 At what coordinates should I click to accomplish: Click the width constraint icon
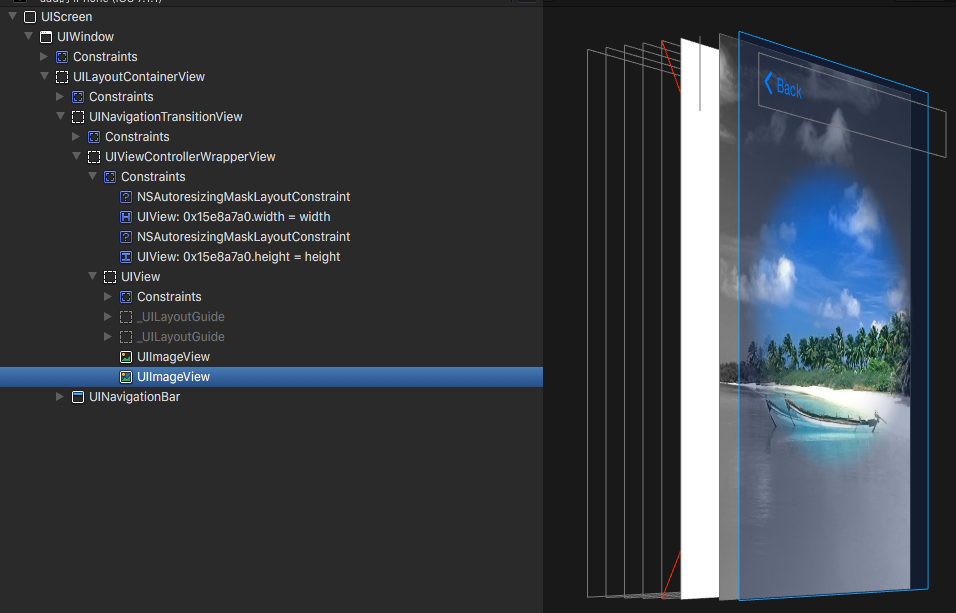(126, 217)
